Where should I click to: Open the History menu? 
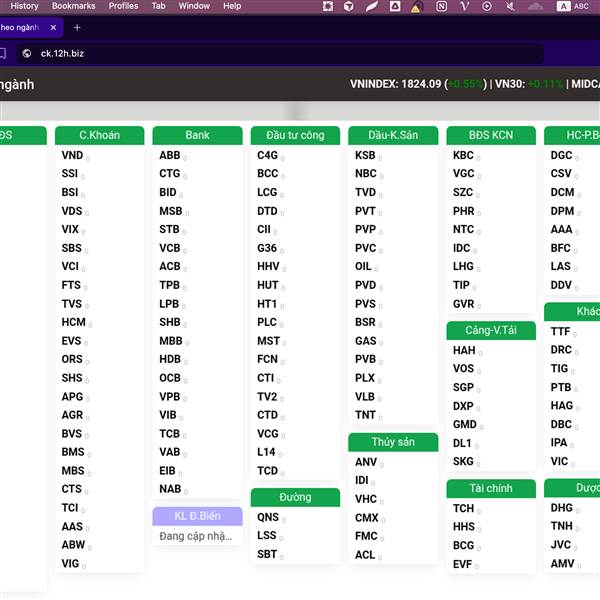coord(24,6)
